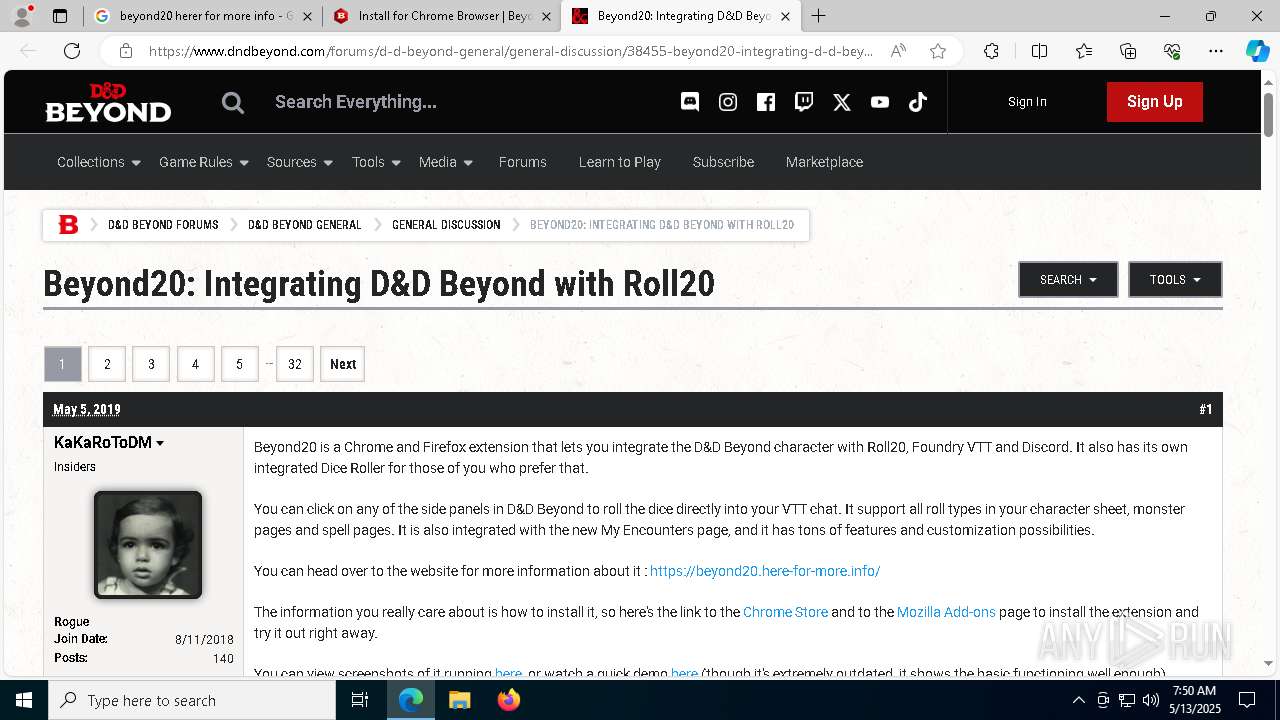Screen dimensions: 1280x720
Task: Open the Instagram social icon
Action: (728, 101)
